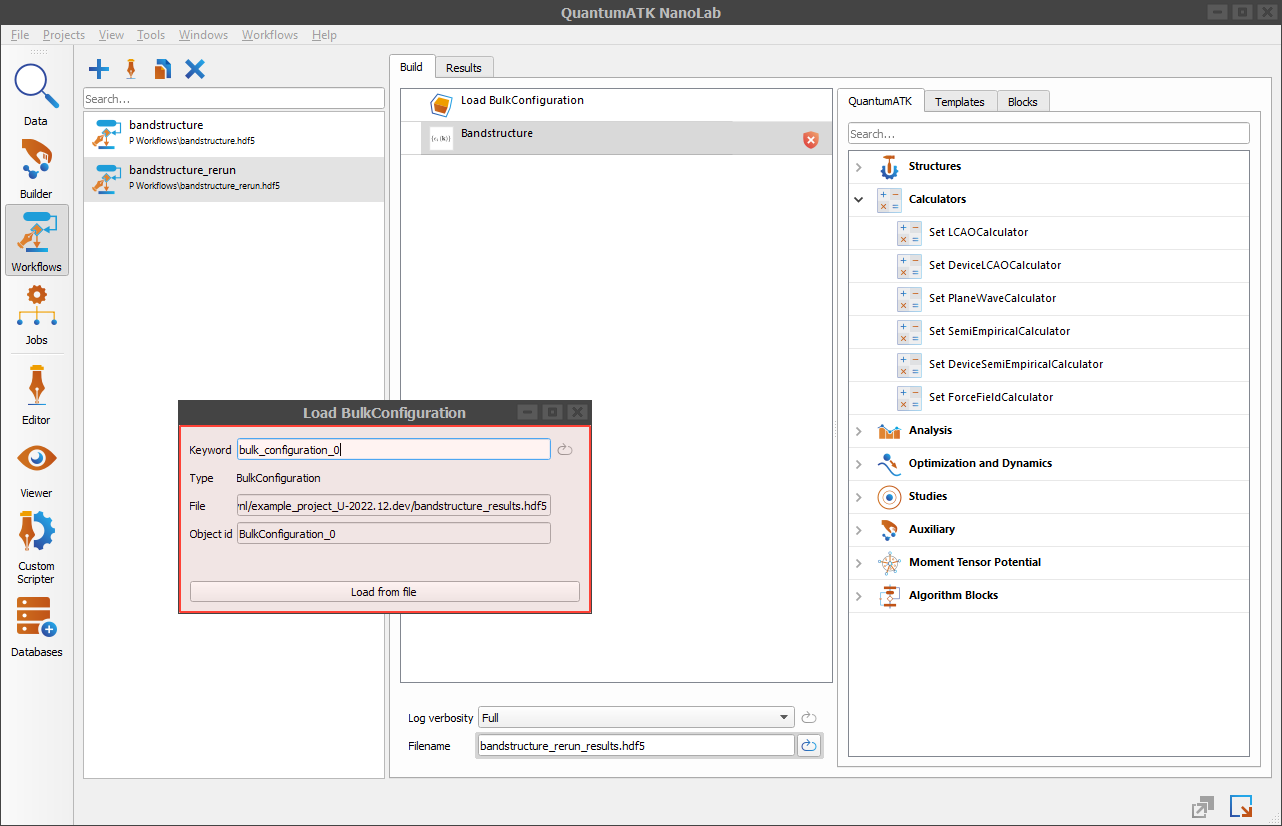The image size is (1282, 826).
Task: Click the gray pop-out icon at bottom right
Action: click(1202, 807)
